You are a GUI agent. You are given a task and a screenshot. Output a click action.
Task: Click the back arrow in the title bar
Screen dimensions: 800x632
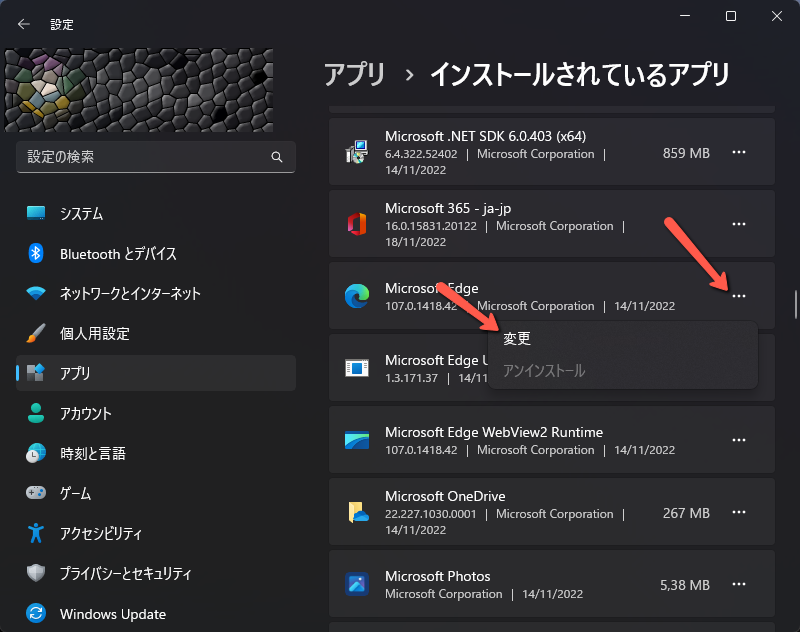click(23, 24)
